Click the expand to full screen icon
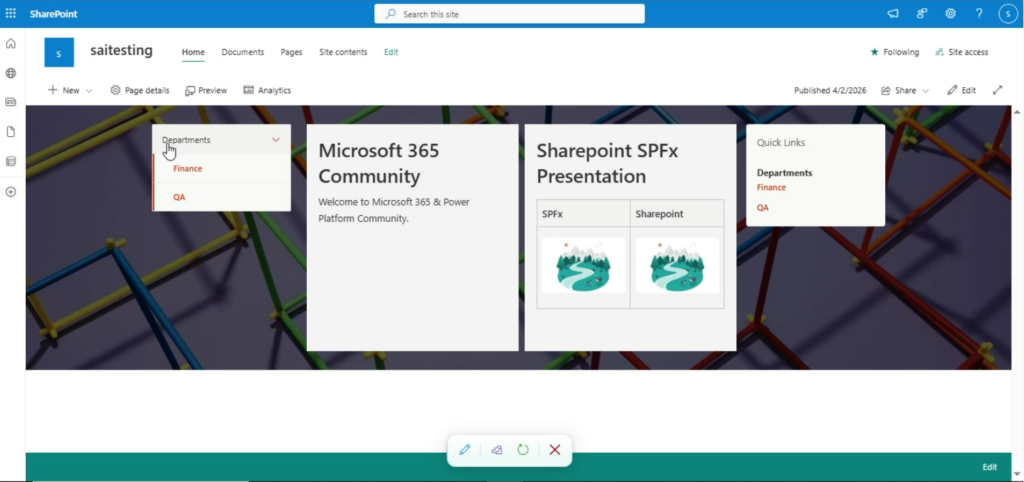Image resolution: width=1024 pixels, height=482 pixels. click(997, 90)
